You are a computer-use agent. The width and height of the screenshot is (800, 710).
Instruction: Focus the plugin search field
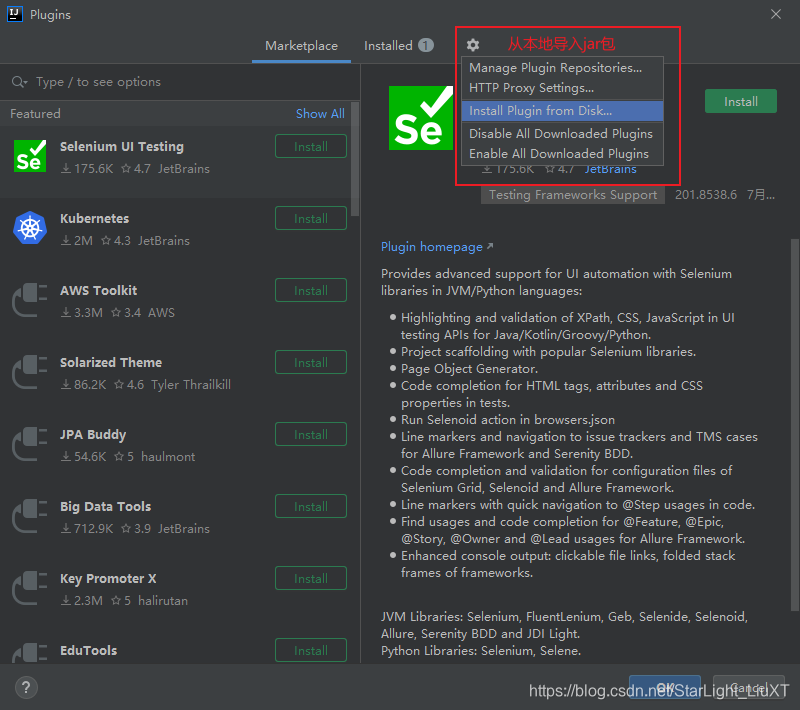180,82
